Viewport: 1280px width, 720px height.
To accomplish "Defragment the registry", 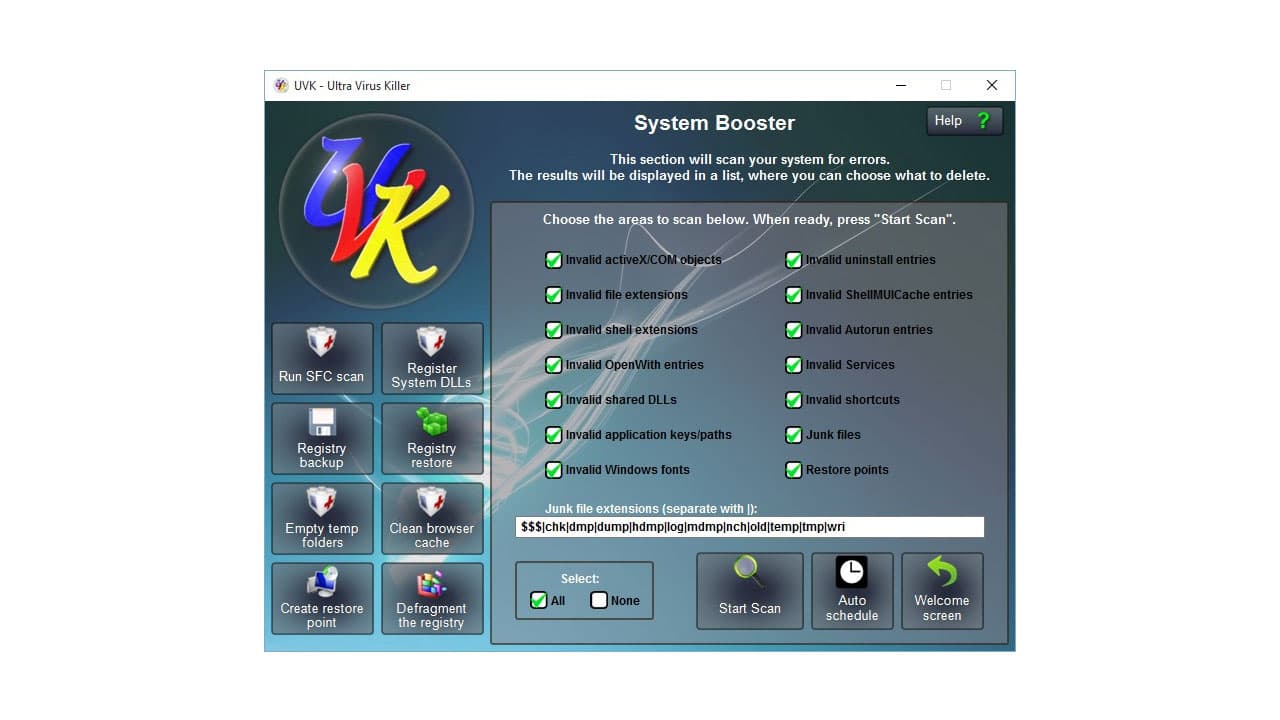I will tap(432, 598).
